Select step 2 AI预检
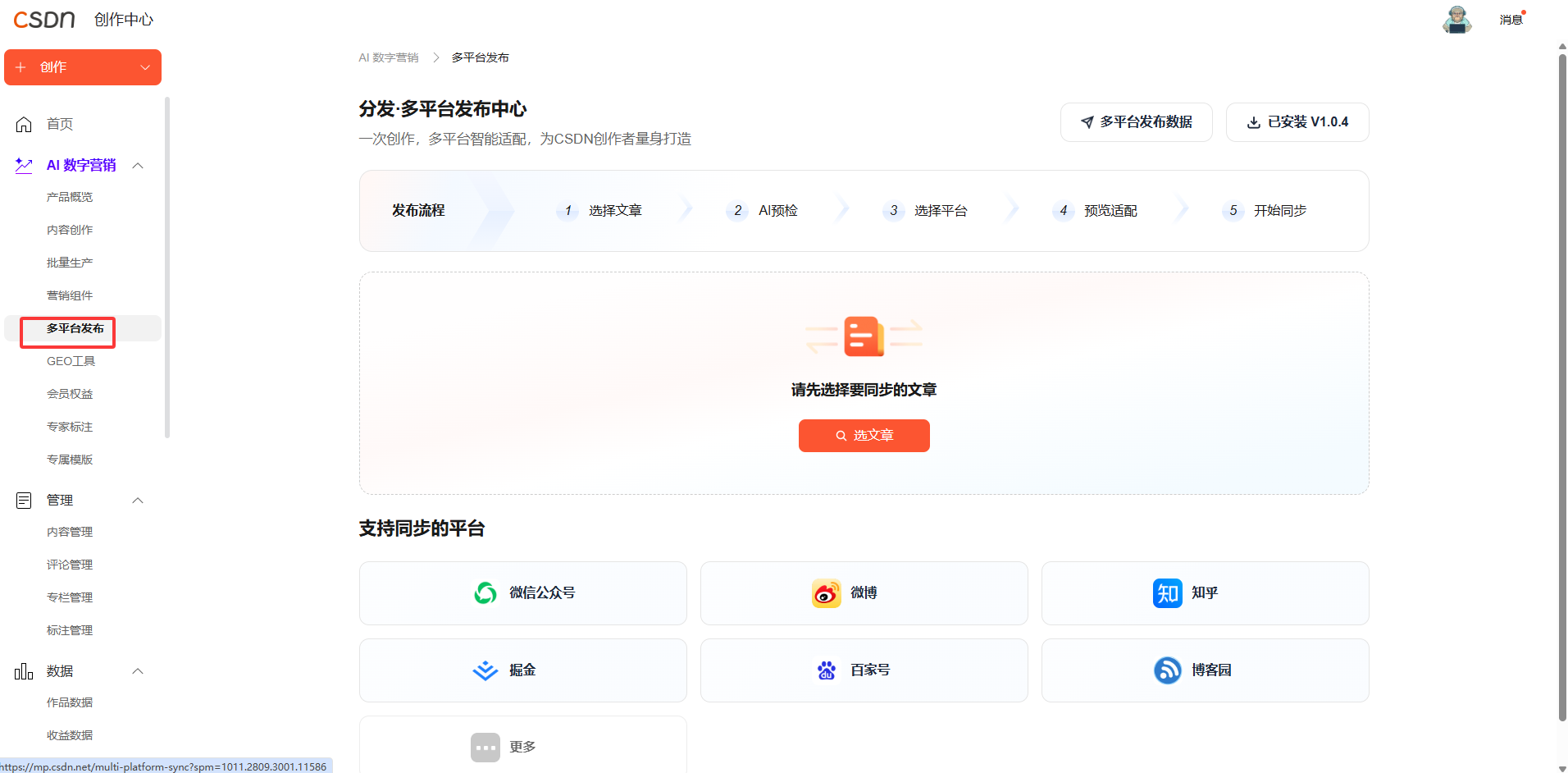 pos(763,211)
